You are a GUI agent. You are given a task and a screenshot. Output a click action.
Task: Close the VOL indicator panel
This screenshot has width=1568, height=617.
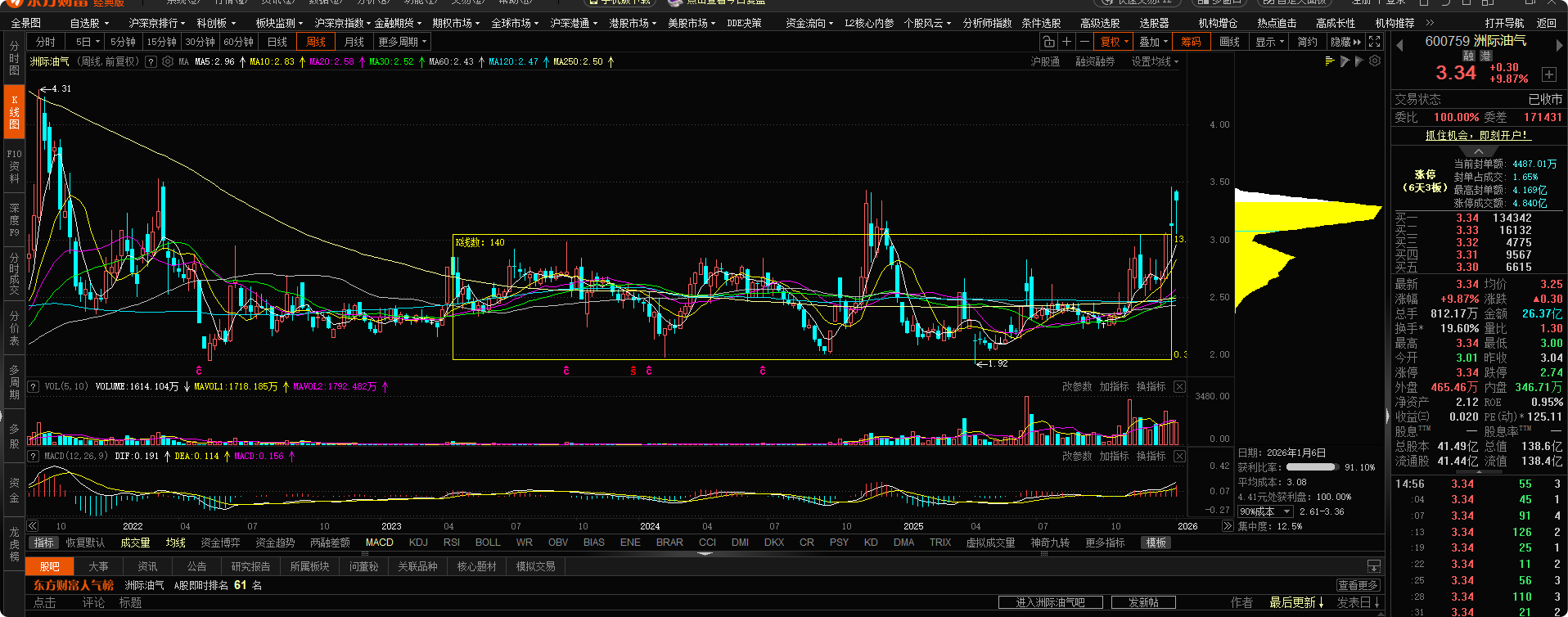[1179, 386]
